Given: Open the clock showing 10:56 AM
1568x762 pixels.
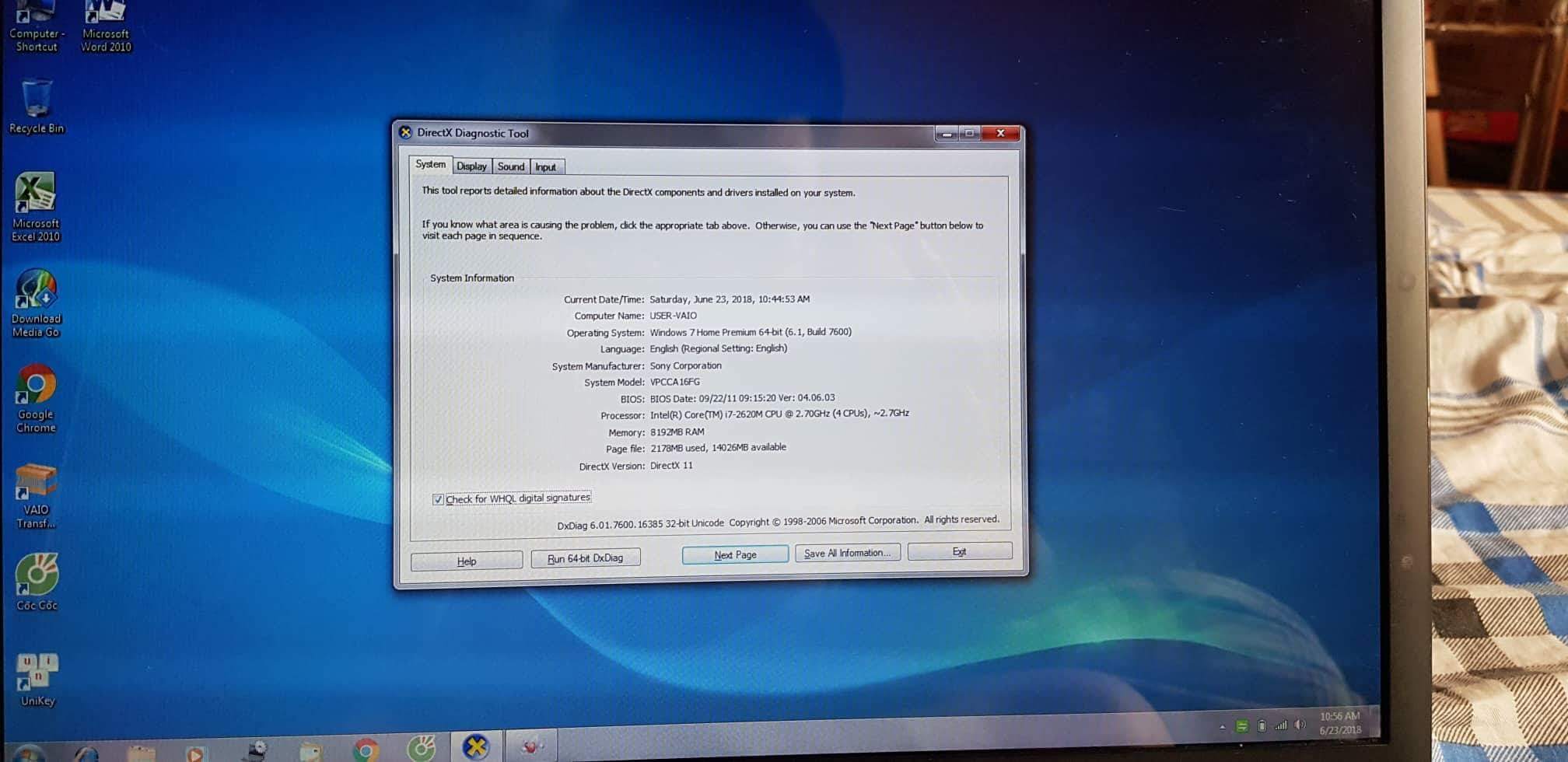Looking at the screenshot, I should [1339, 723].
